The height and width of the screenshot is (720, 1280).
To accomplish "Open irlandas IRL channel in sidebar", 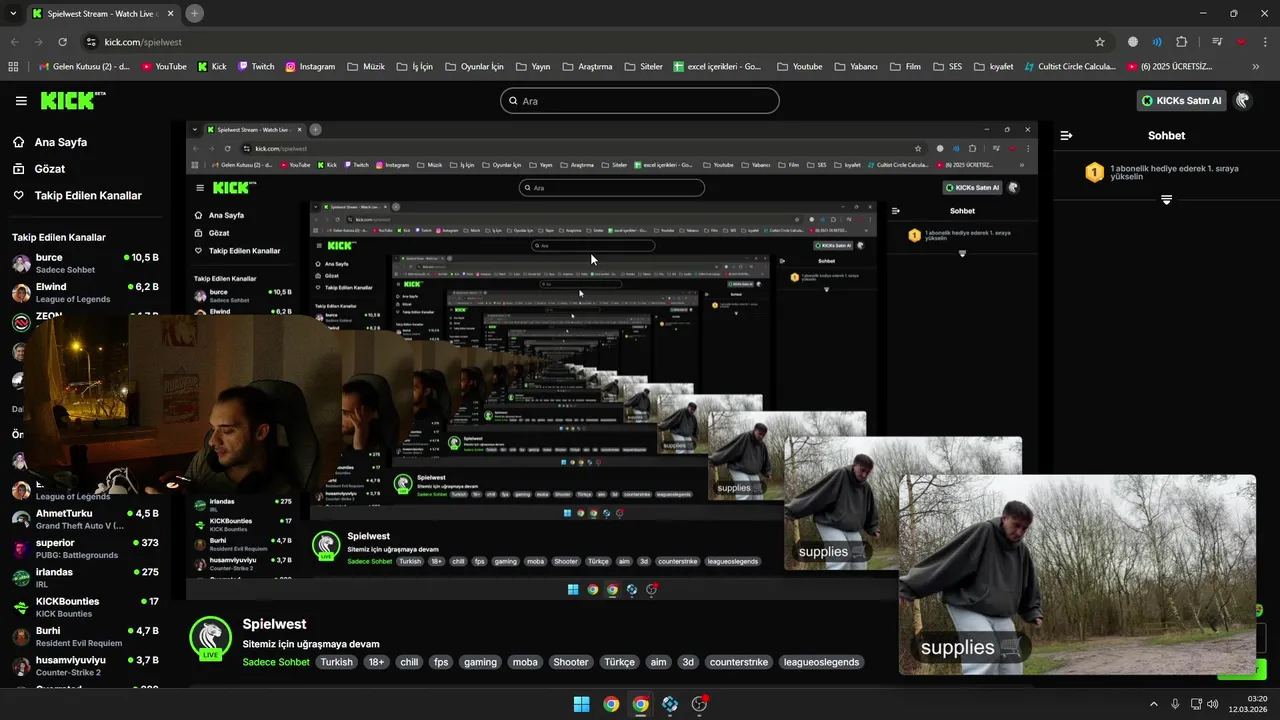I will 85,578.
